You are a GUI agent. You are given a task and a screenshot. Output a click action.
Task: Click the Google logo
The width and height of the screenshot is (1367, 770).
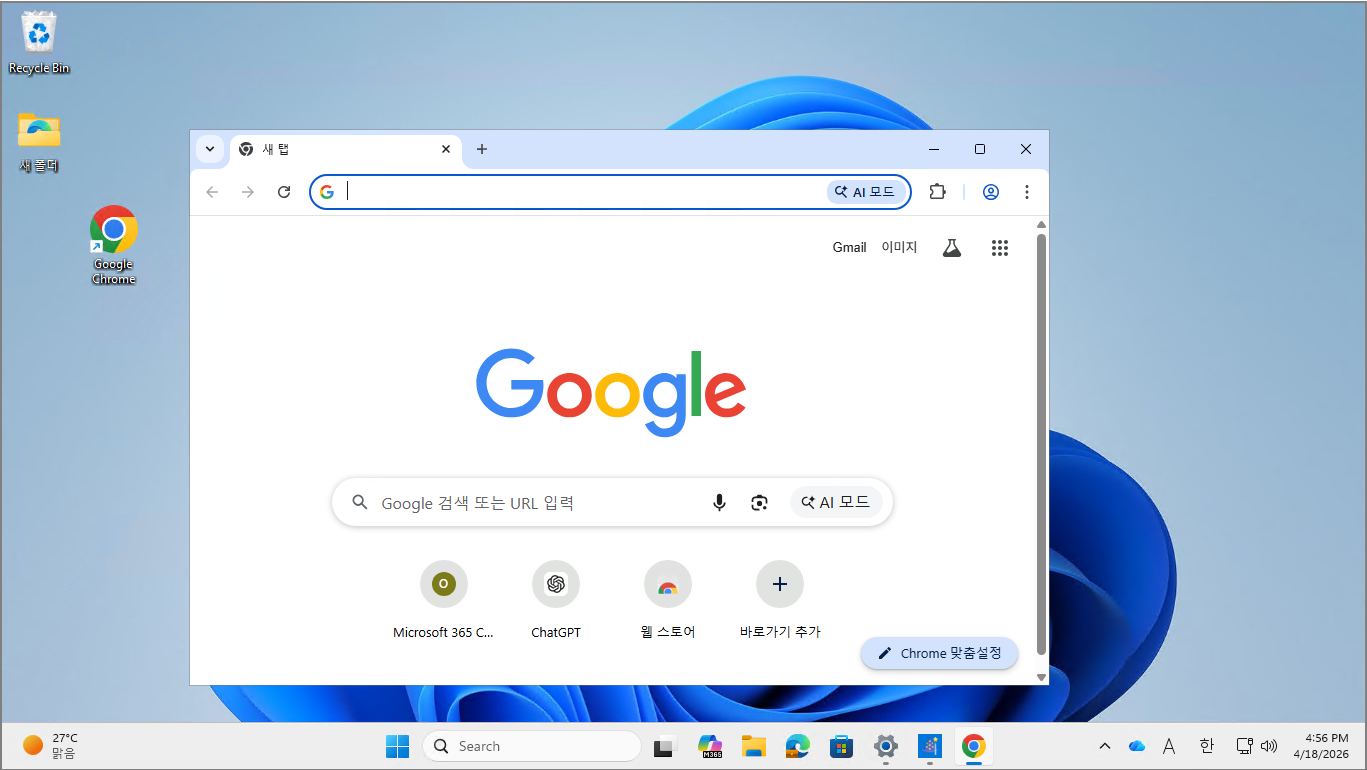pyautogui.click(x=611, y=392)
